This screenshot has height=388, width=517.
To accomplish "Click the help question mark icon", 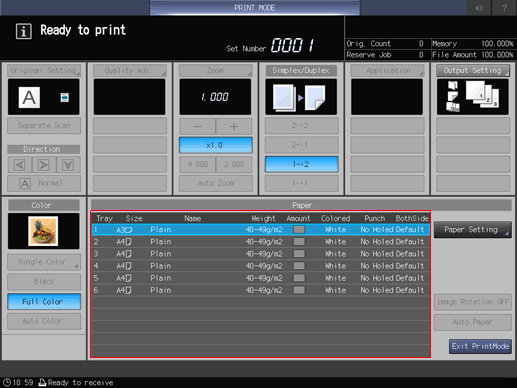I will point(504,8).
